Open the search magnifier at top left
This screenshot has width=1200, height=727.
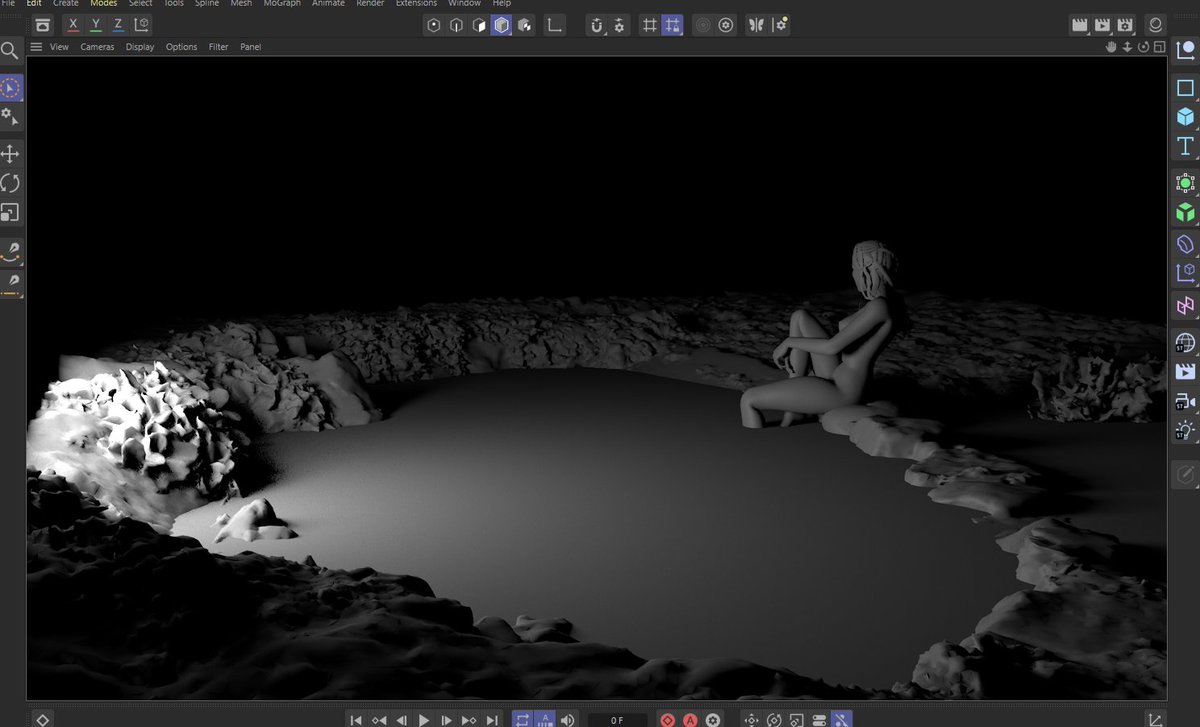[x=10, y=51]
